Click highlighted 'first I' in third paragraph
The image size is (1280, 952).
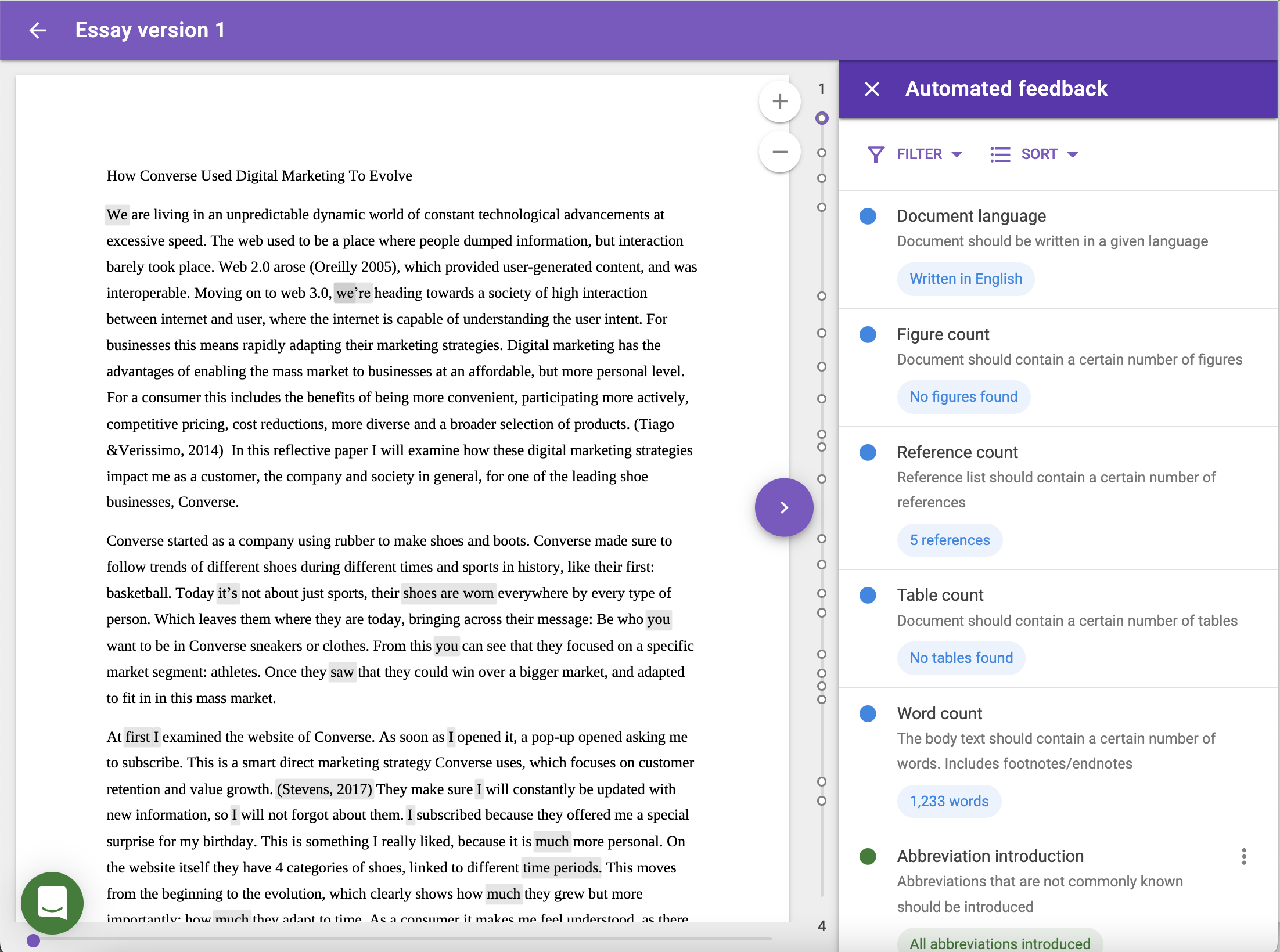point(142,737)
